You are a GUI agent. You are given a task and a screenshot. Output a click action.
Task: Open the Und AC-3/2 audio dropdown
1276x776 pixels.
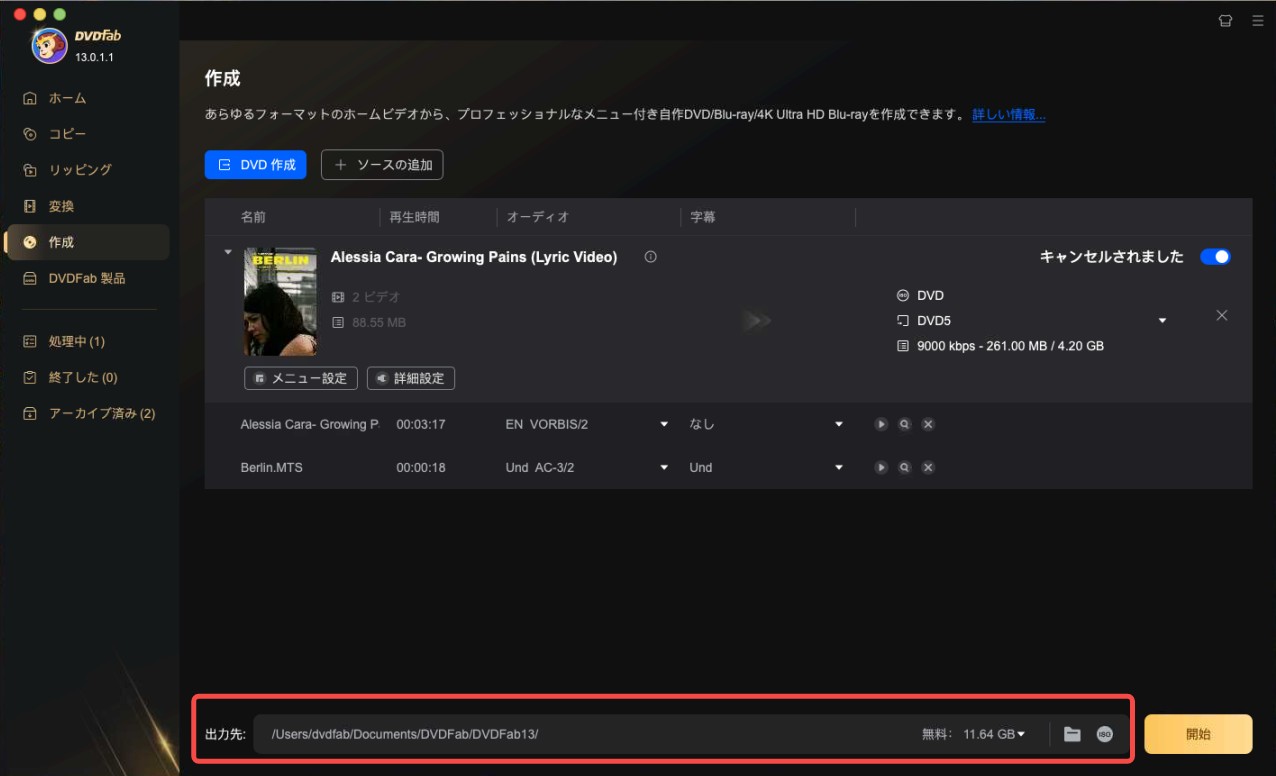click(x=664, y=467)
